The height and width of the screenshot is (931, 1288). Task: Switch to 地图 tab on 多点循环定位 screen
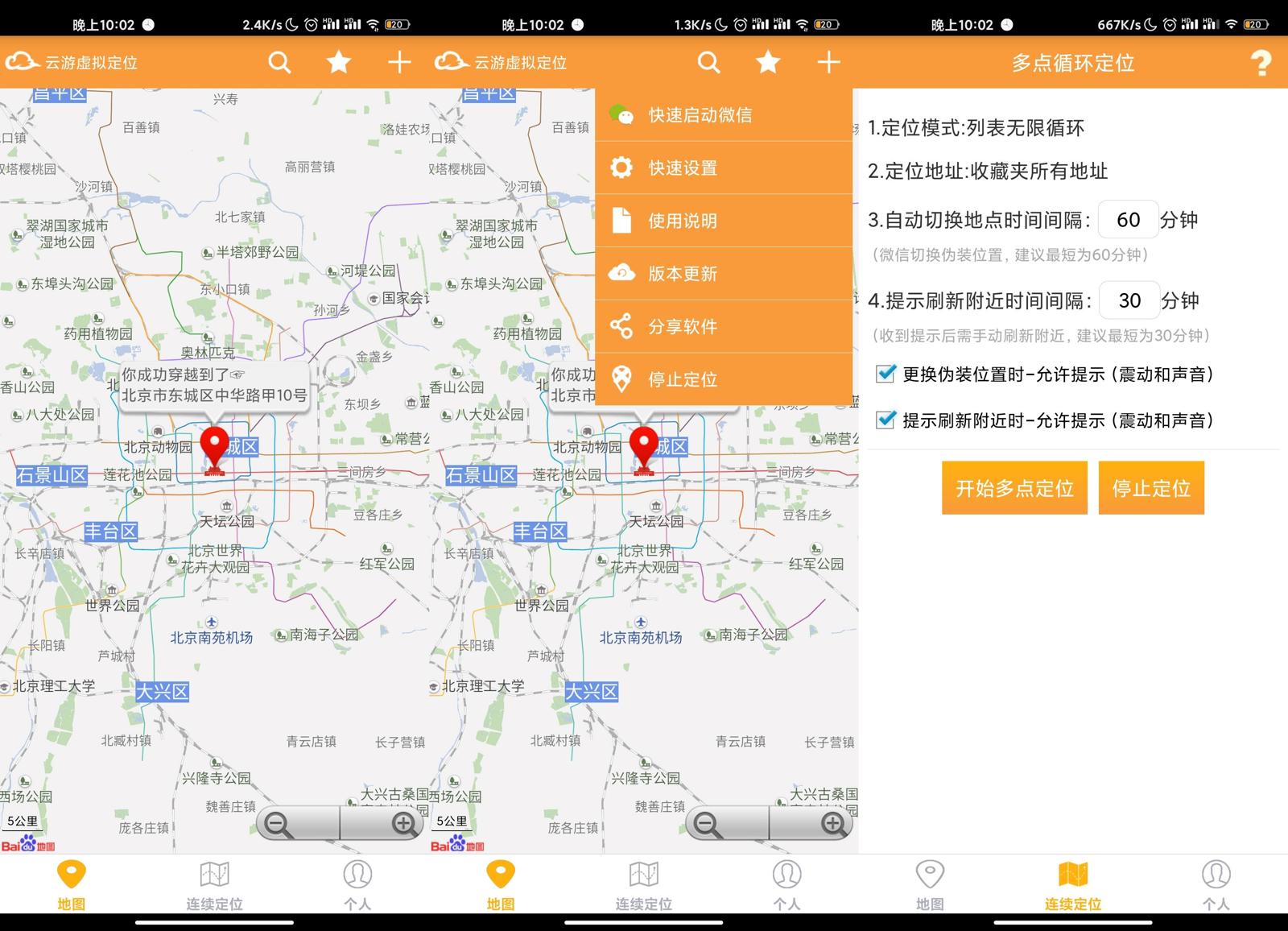[930, 883]
